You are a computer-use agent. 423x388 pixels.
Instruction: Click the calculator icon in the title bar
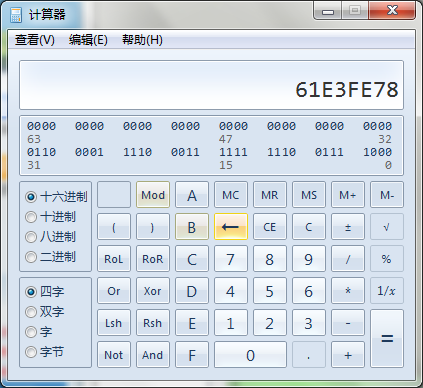(x=16, y=15)
